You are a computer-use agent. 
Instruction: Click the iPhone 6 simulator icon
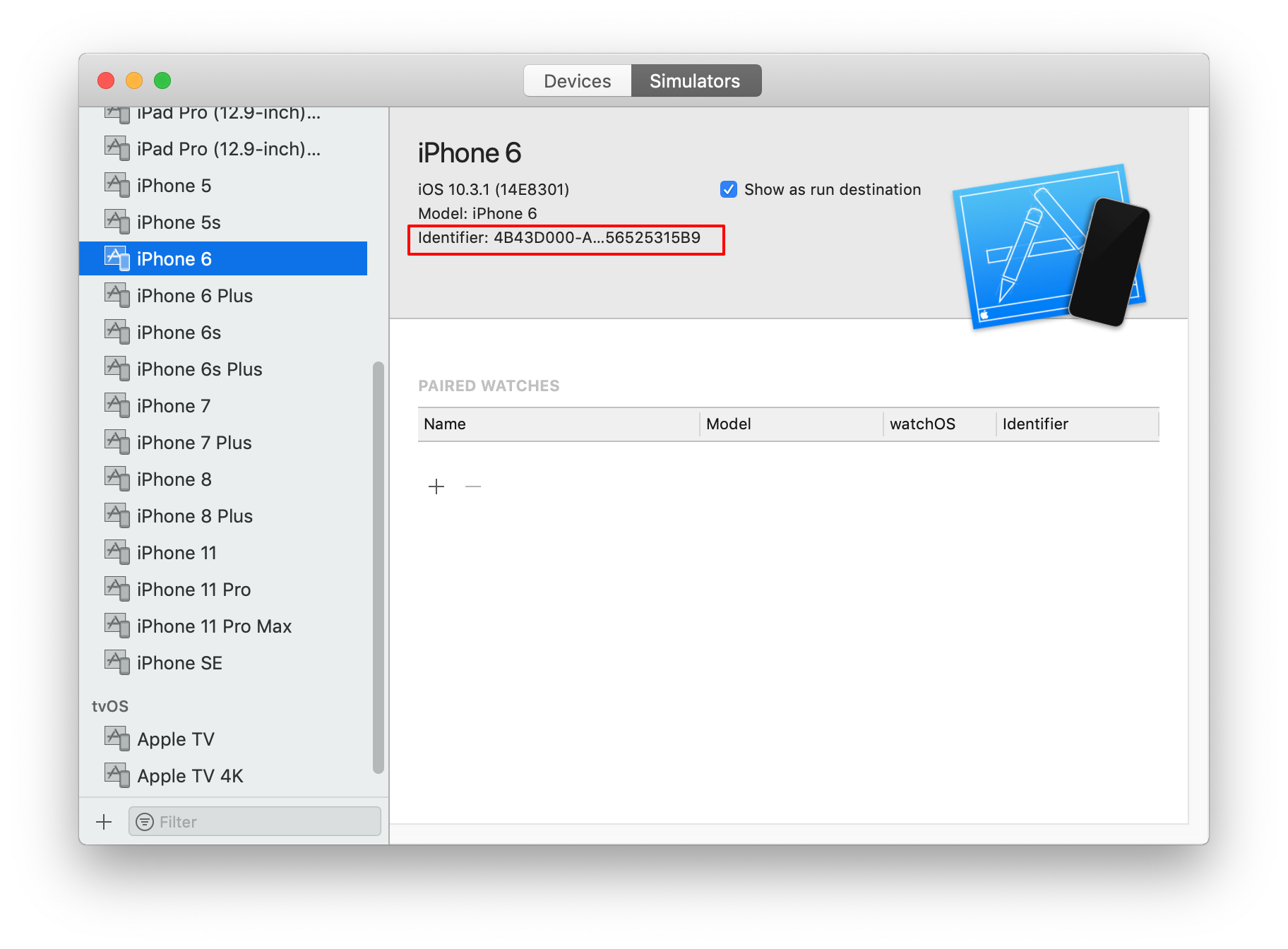click(x=117, y=258)
